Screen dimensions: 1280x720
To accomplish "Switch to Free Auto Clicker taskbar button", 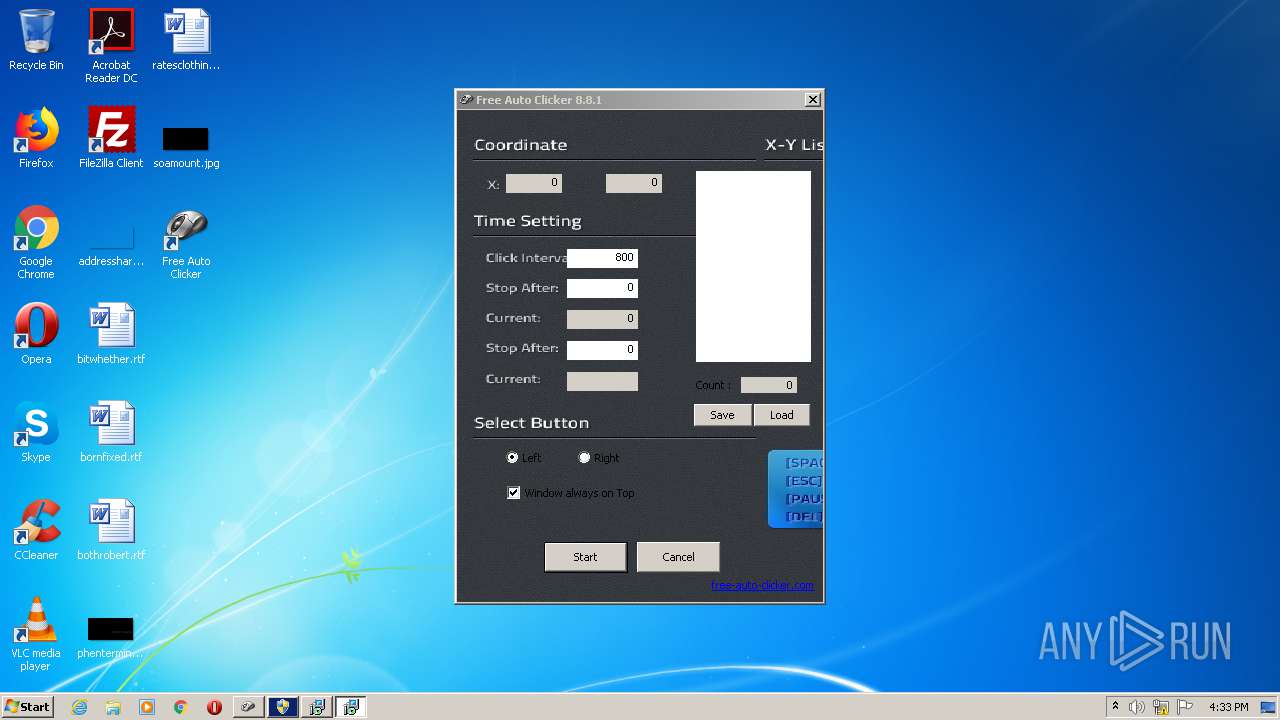I will (x=248, y=707).
